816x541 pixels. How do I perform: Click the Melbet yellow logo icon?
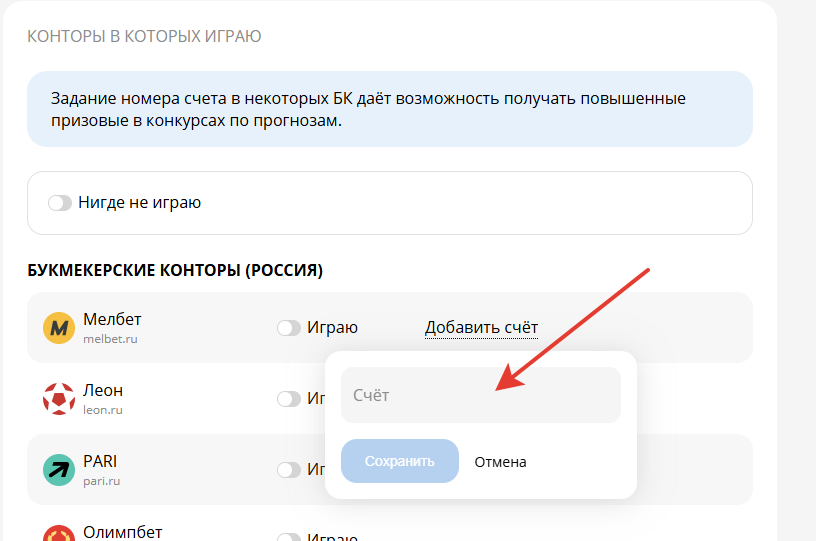[59, 328]
